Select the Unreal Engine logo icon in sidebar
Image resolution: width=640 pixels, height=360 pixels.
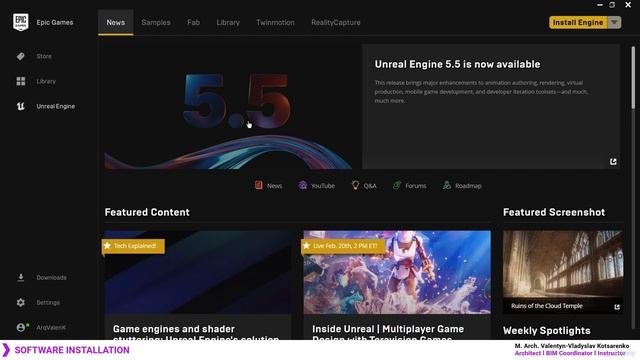(x=21, y=106)
